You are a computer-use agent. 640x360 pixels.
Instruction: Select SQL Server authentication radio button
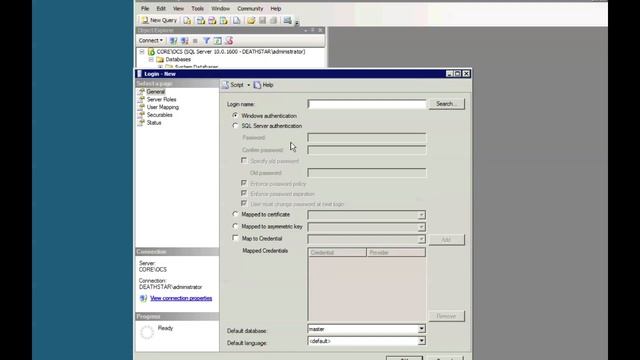[235, 126]
